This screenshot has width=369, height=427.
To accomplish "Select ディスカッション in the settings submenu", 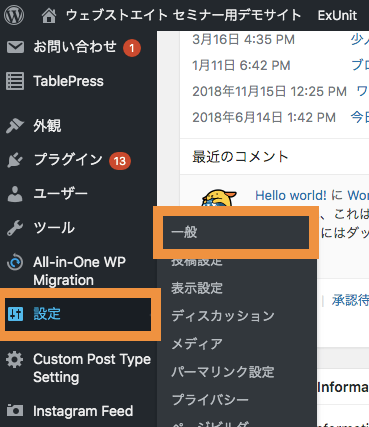I will [223, 316].
